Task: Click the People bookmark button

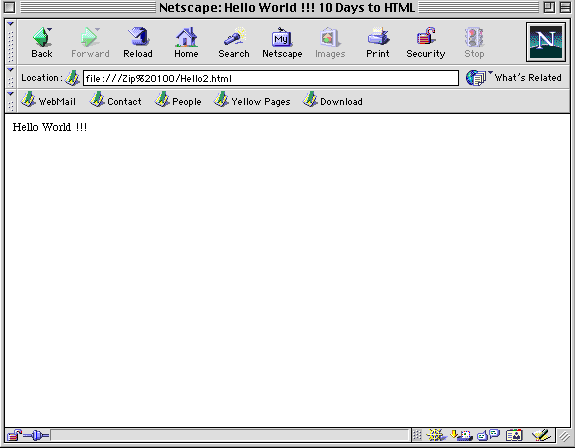Action: (178, 101)
